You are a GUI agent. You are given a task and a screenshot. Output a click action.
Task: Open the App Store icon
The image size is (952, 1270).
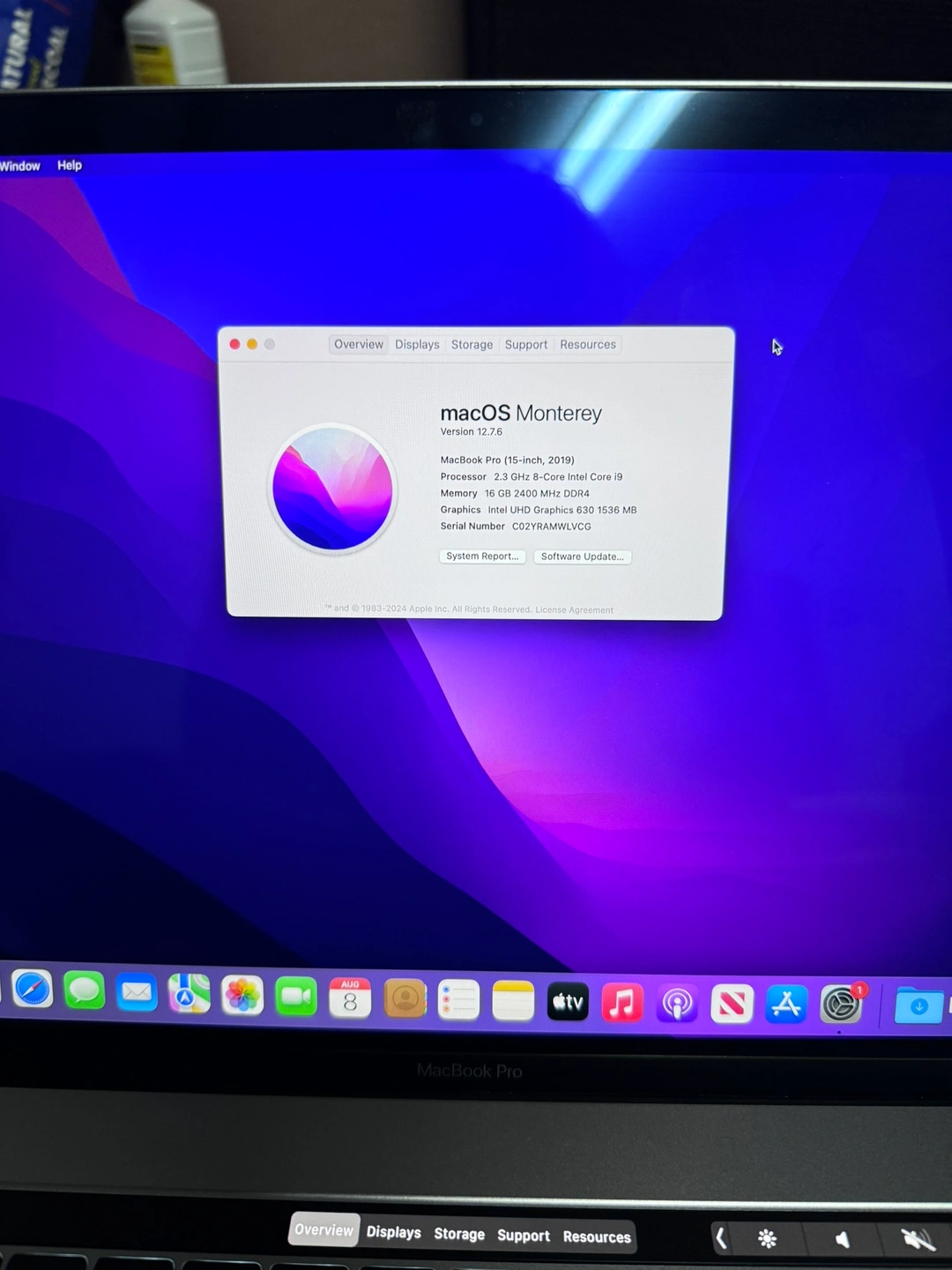pos(785,1004)
